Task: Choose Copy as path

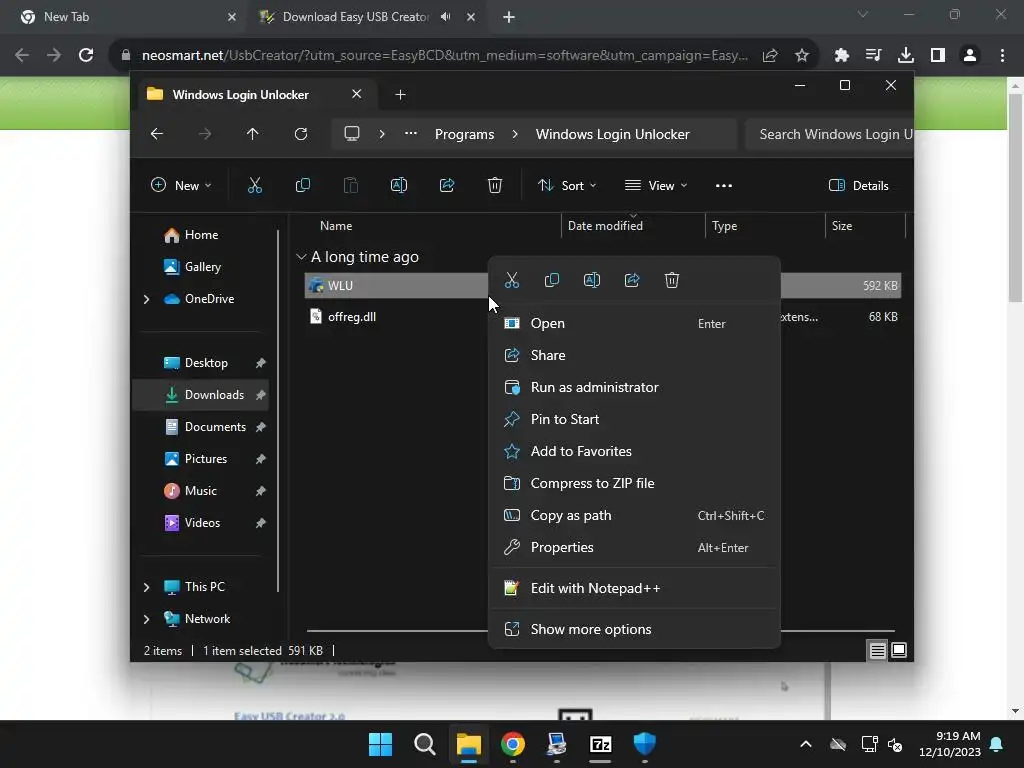Action: pyautogui.click(x=634, y=515)
